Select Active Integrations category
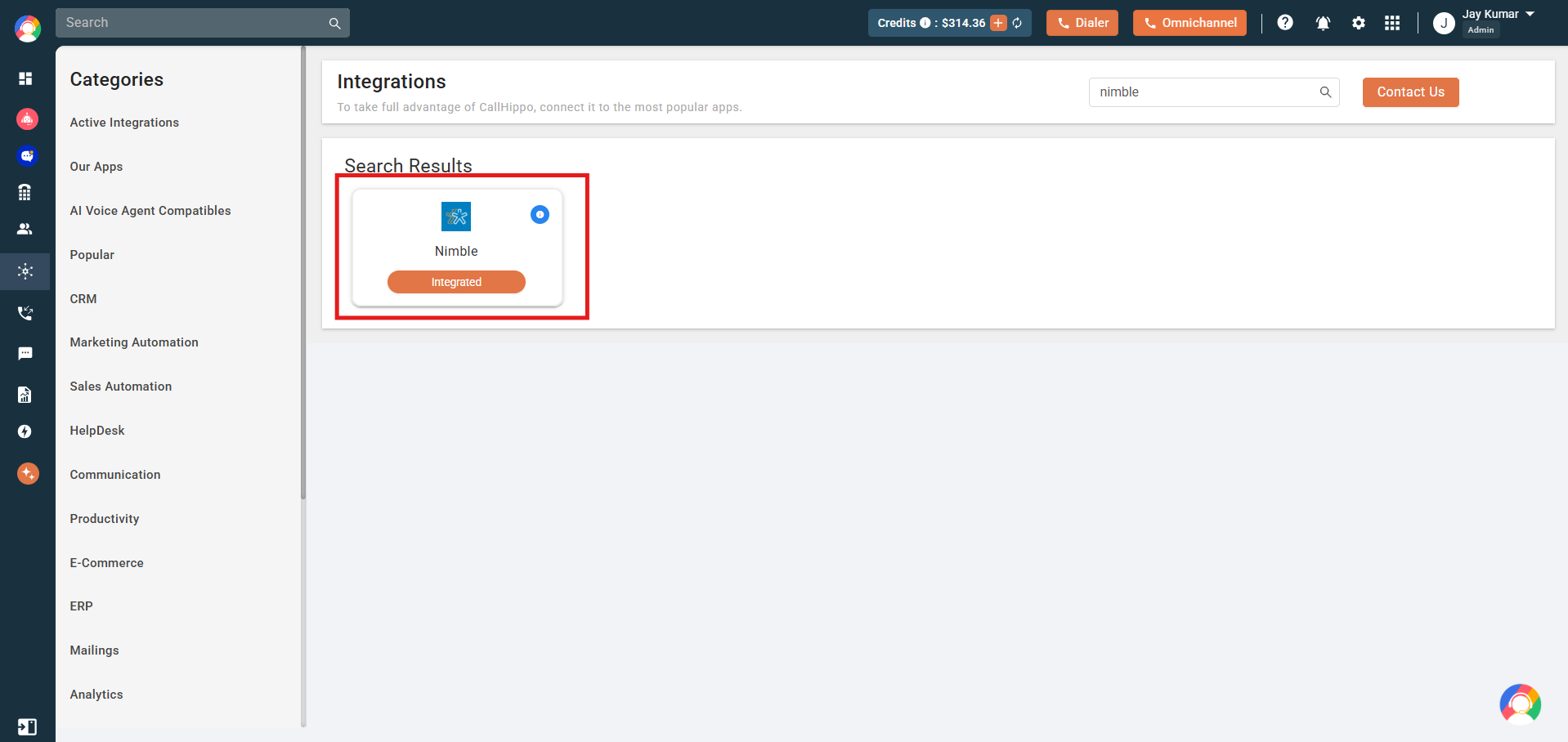This screenshot has height=742, width=1568. pos(124,123)
